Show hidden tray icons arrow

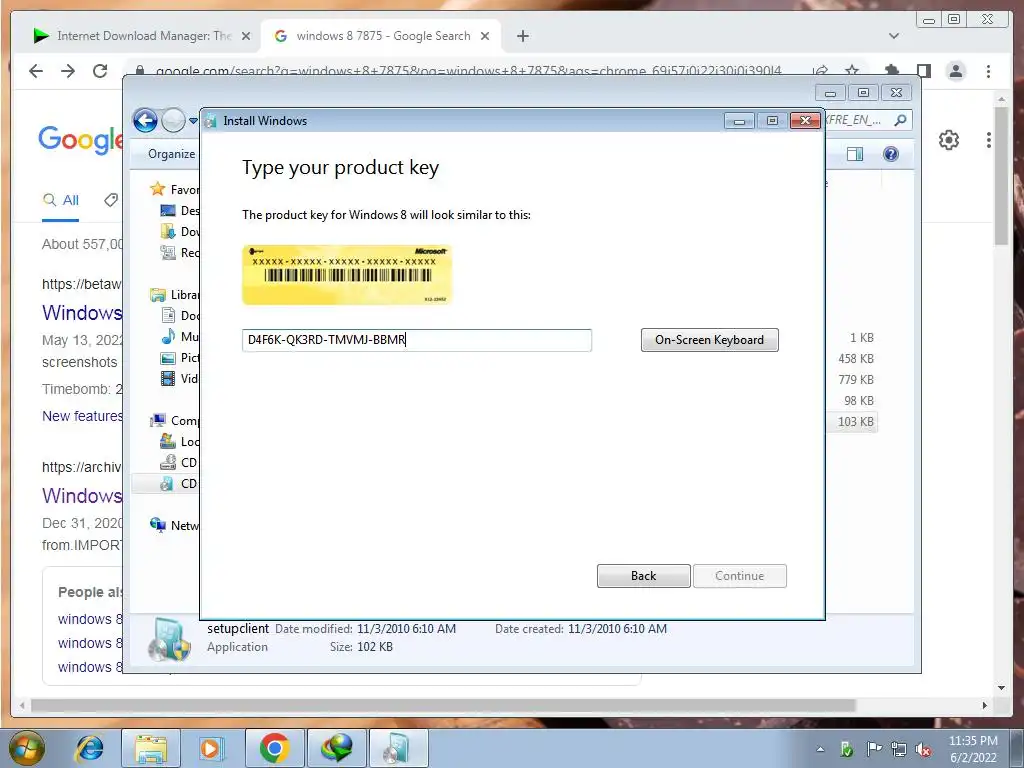[x=820, y=749]
